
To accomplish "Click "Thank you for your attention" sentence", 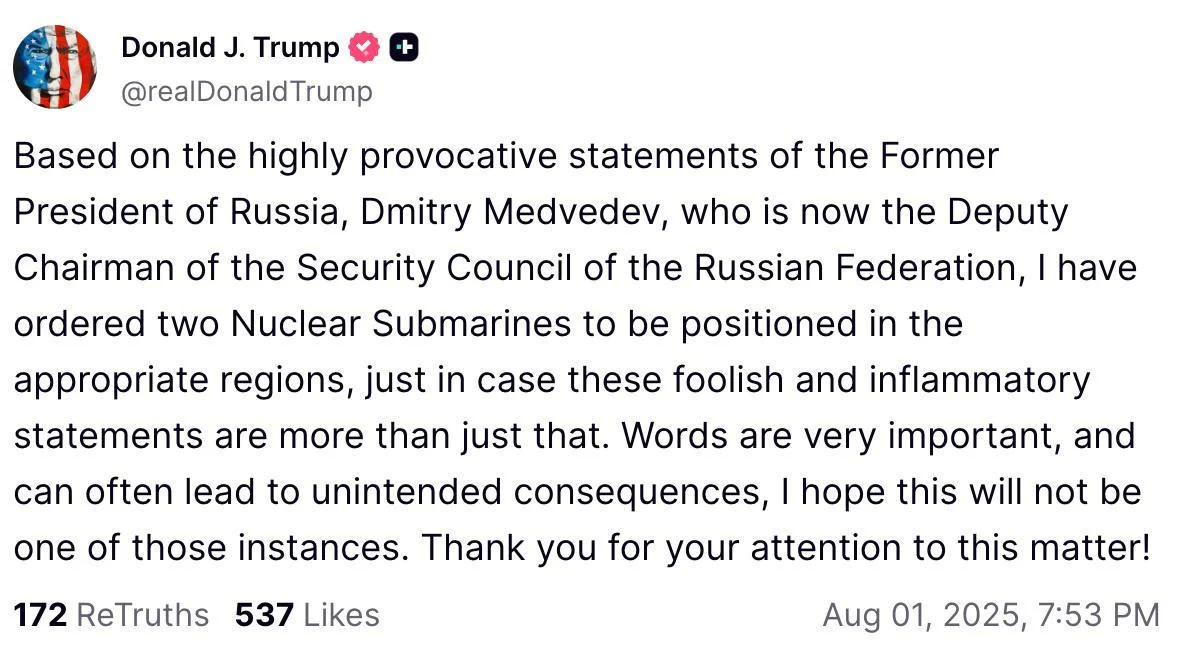I will click(641, 549).
